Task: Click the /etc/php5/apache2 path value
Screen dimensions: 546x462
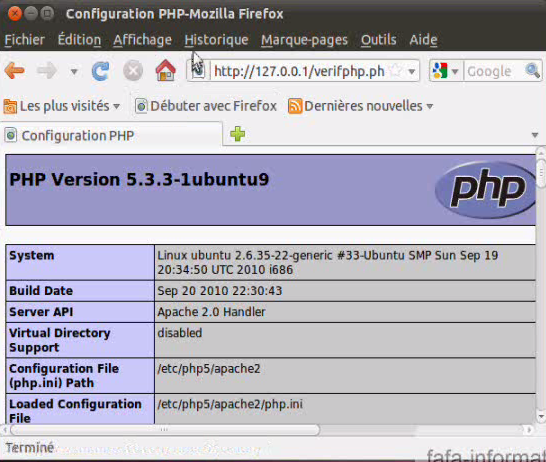Action: click(209, 369)
